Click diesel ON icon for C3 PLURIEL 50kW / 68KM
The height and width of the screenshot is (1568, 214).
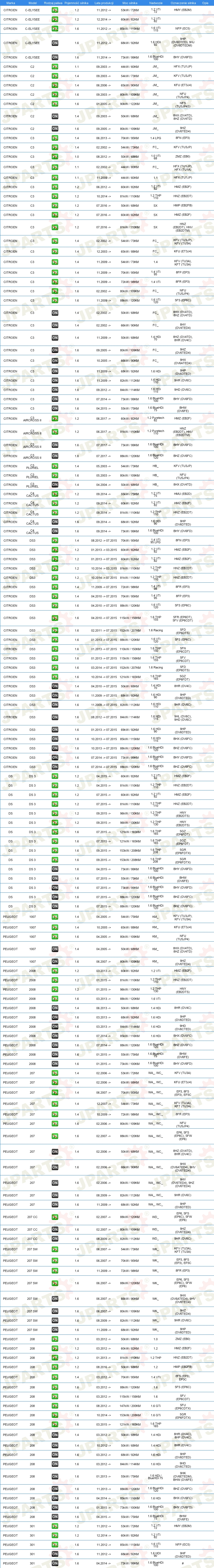[x=55, y=485]
